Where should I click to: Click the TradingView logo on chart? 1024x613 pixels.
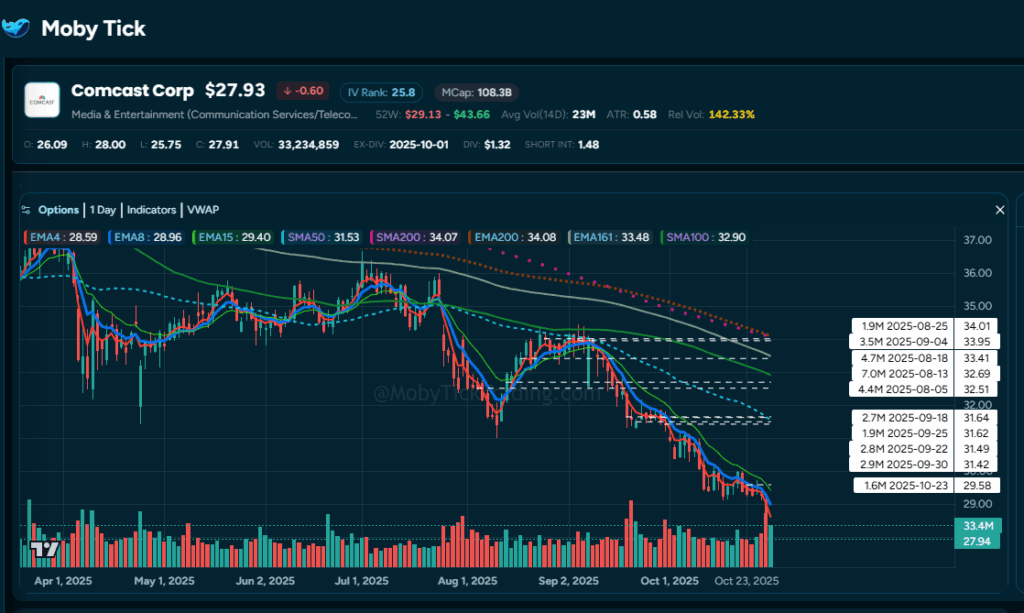44,549
